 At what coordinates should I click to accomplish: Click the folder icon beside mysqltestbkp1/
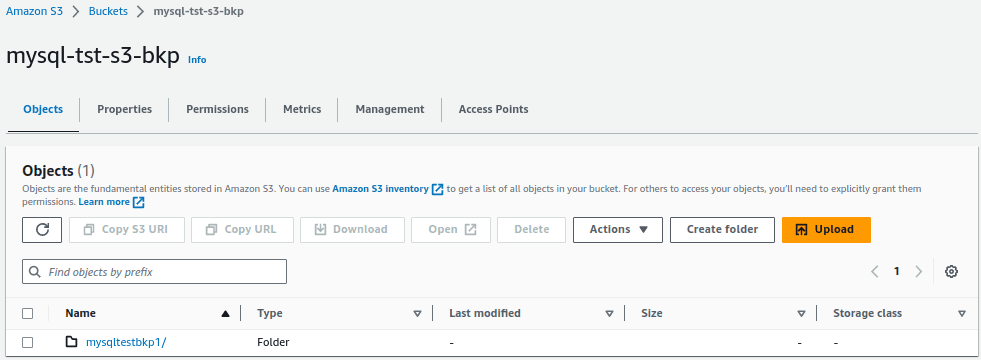tap(72, 342)
